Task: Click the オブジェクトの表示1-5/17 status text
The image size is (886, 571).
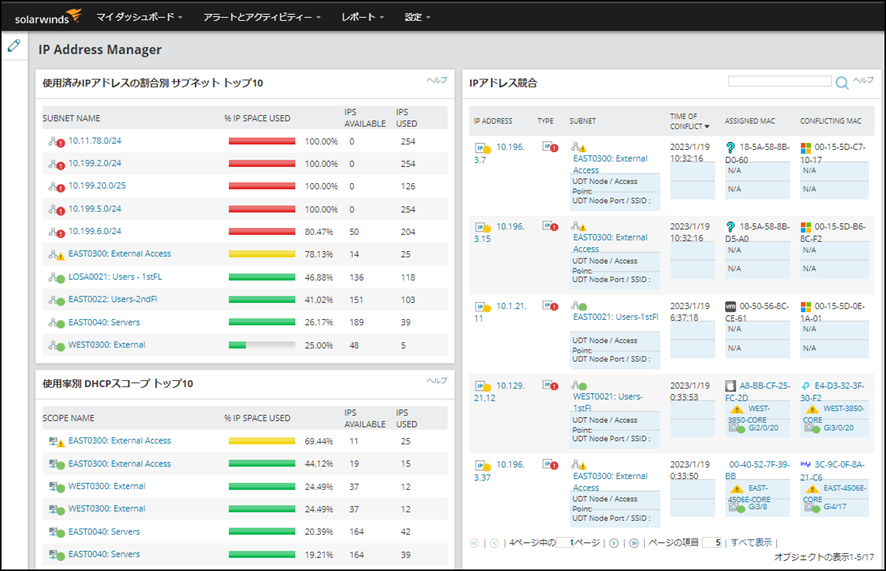Action: 823,557
